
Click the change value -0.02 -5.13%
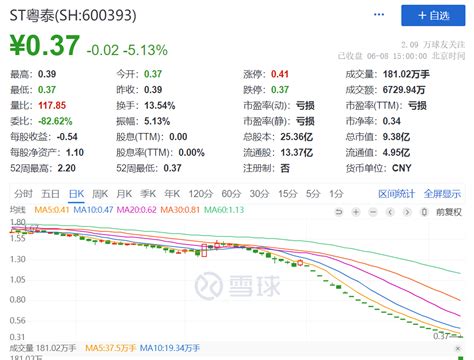click(x=127, y=50)
